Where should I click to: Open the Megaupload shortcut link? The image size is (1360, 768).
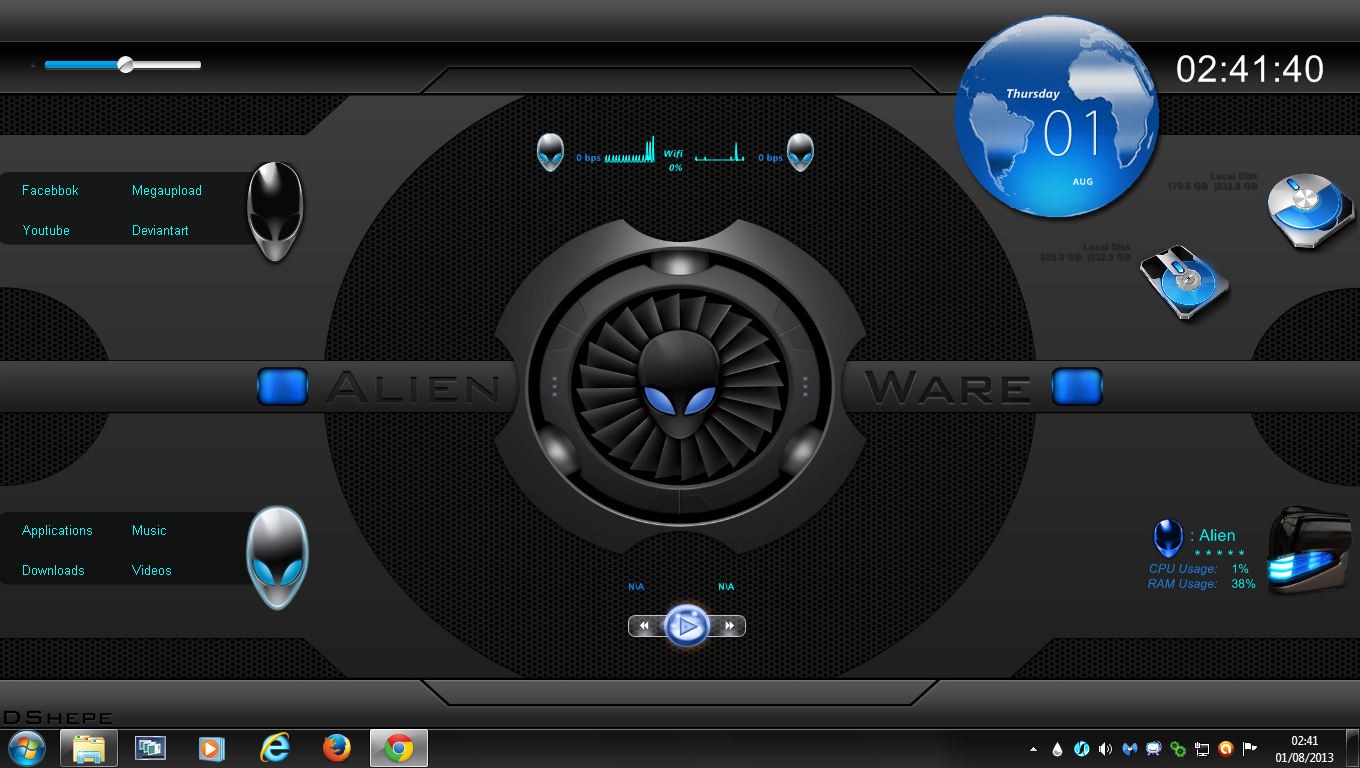167,190
